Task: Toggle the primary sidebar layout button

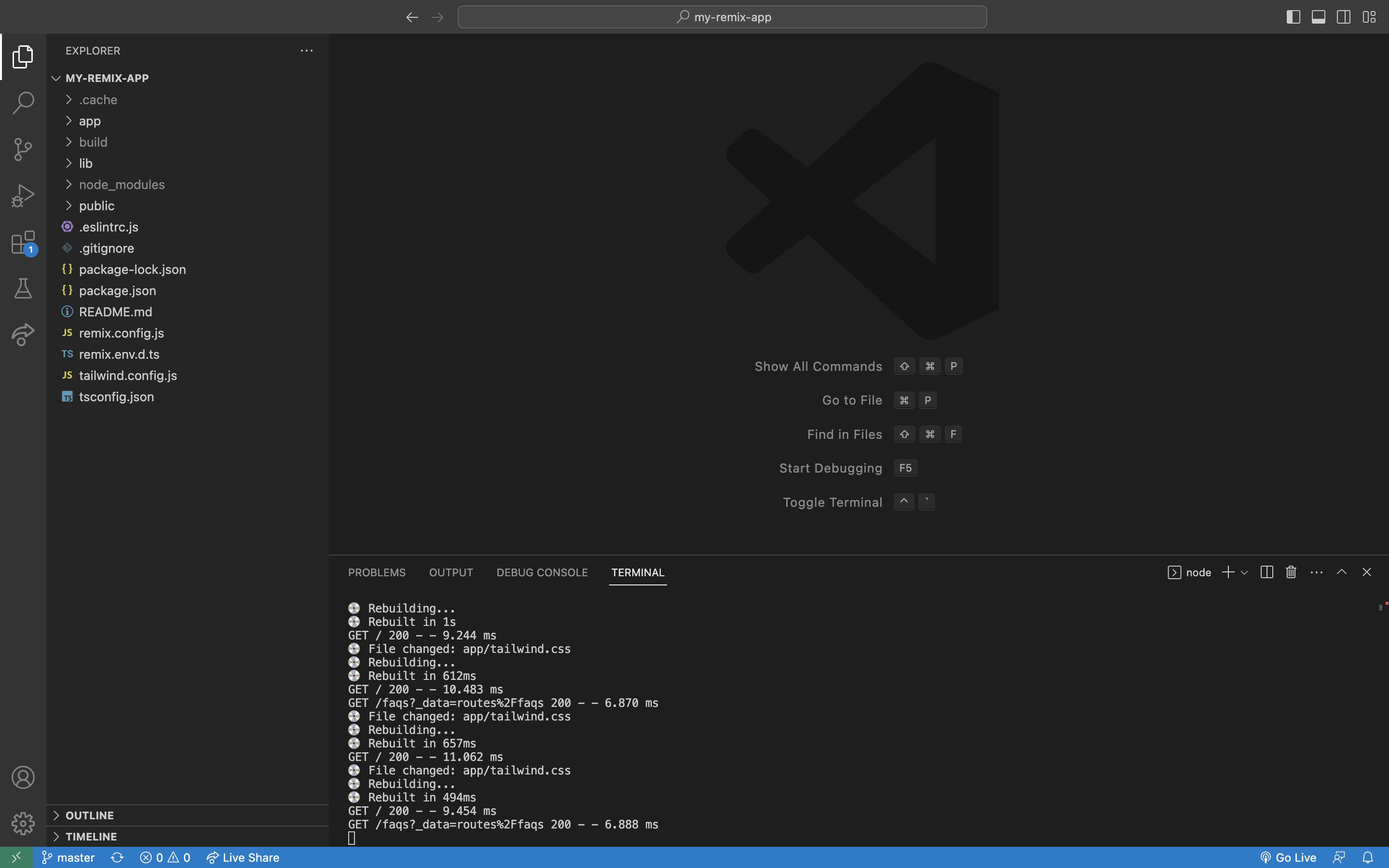Action: tap(1293, 16)
